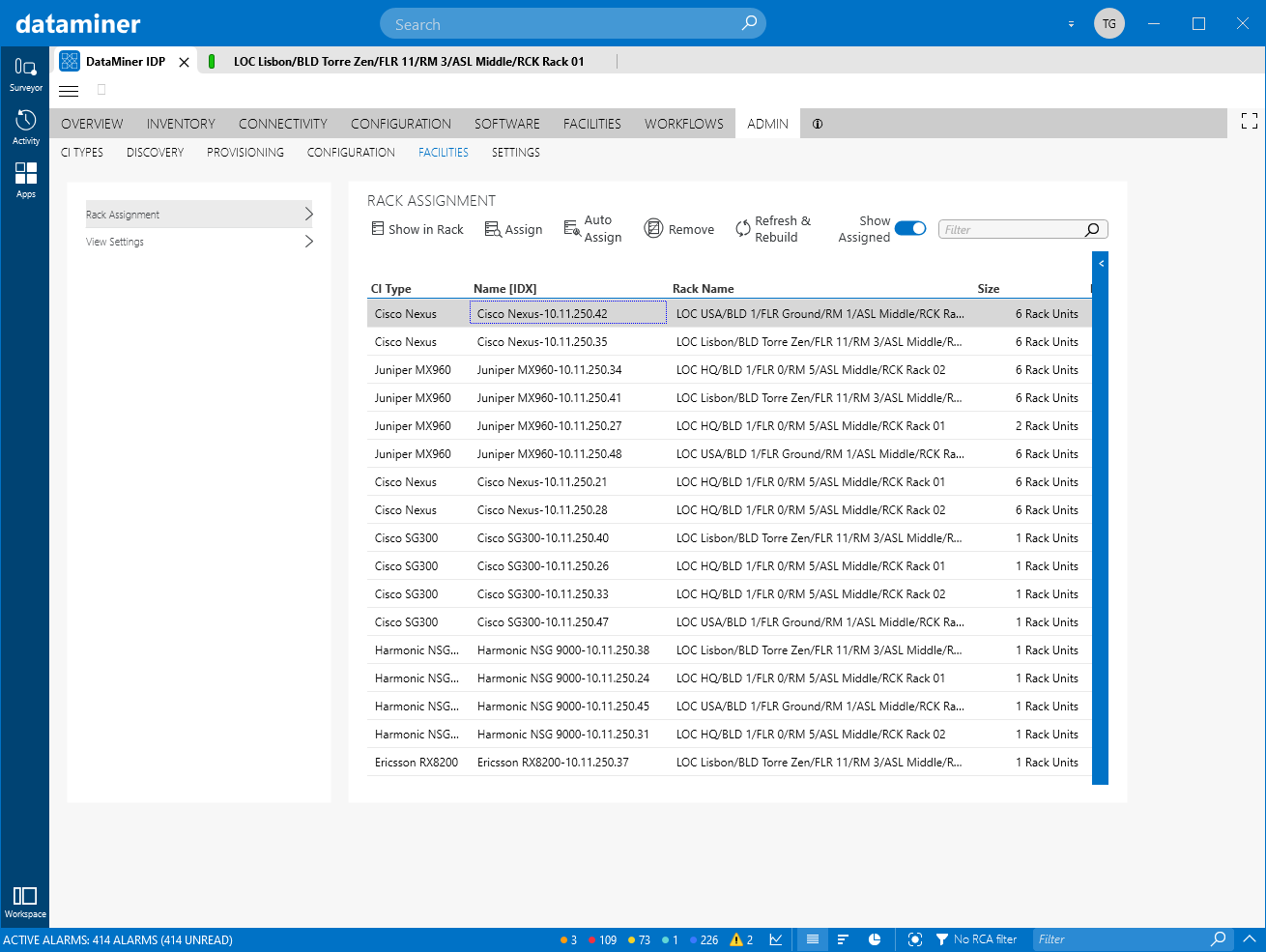The image size is (1266, 952).
Task: Open the Workspace panel
Action: (25, 902)
